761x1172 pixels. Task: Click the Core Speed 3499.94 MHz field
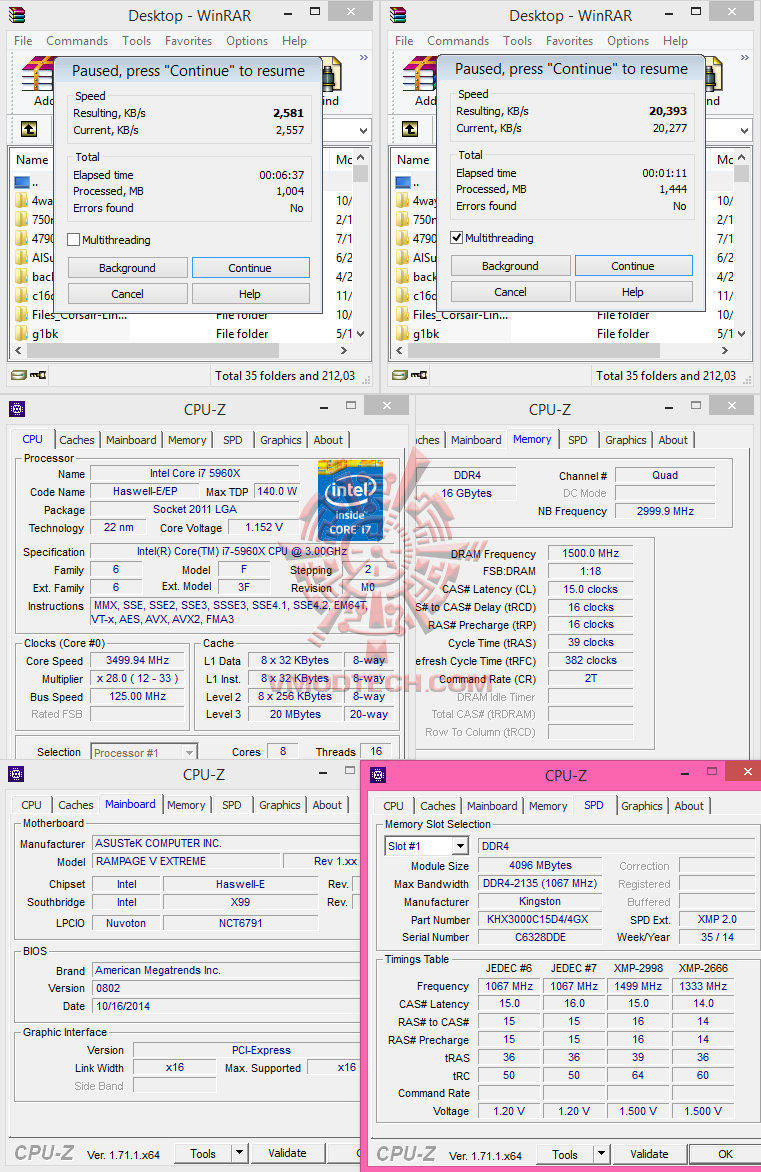pos(138,660)
